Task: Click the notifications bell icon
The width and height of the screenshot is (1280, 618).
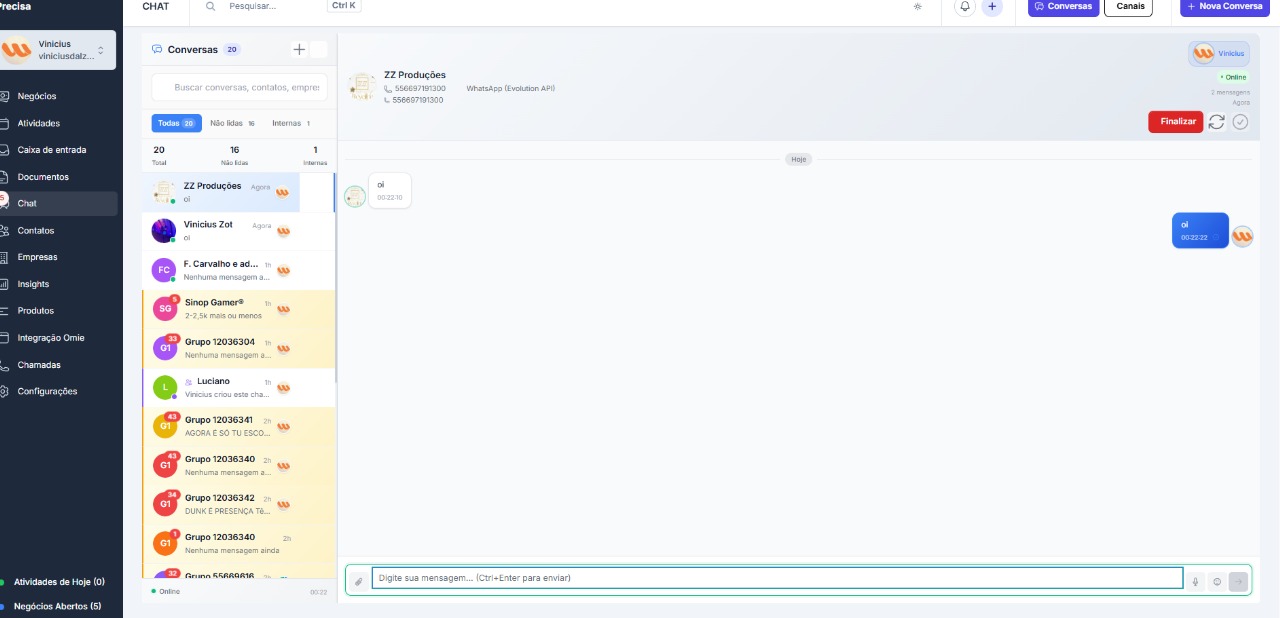Action: [x=965, y=6]
